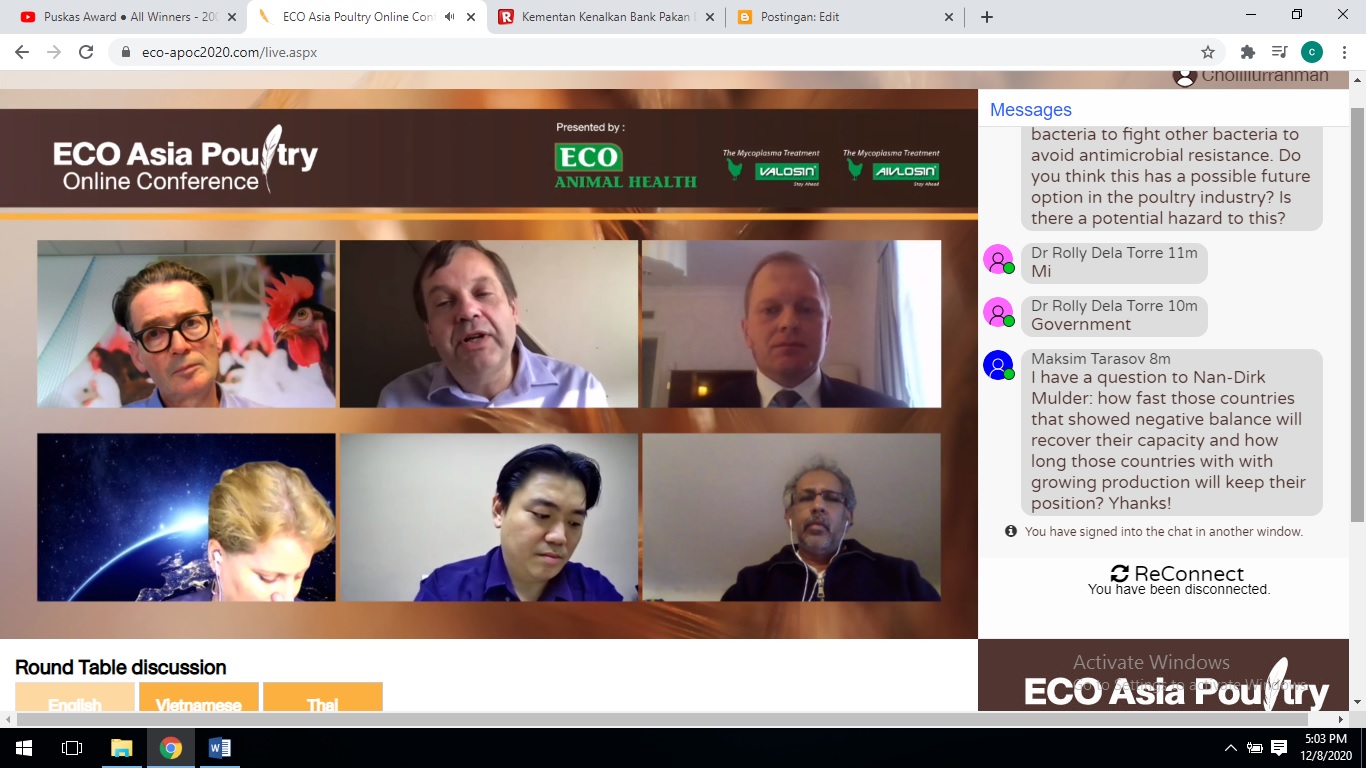
Task: Go back using the browser back arrow
Action: click(22, 52)
